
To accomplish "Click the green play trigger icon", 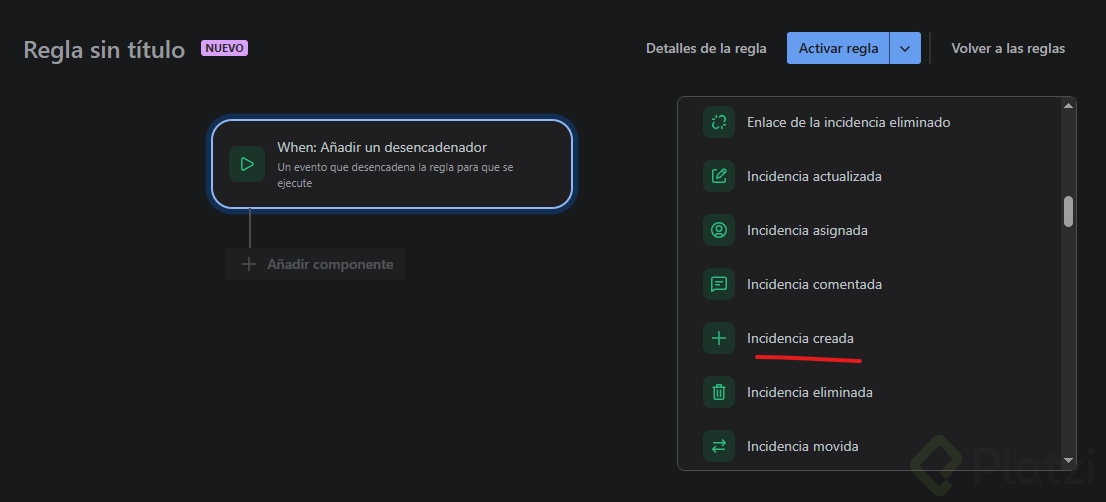I will click(247, 164).
